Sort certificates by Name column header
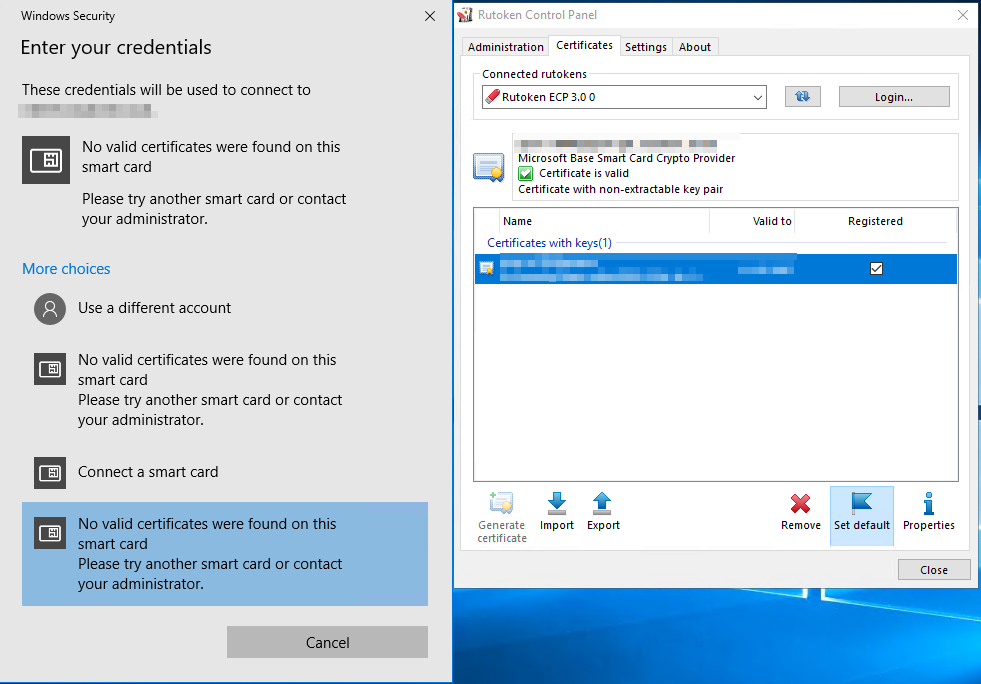 click(x=604, y=221)
